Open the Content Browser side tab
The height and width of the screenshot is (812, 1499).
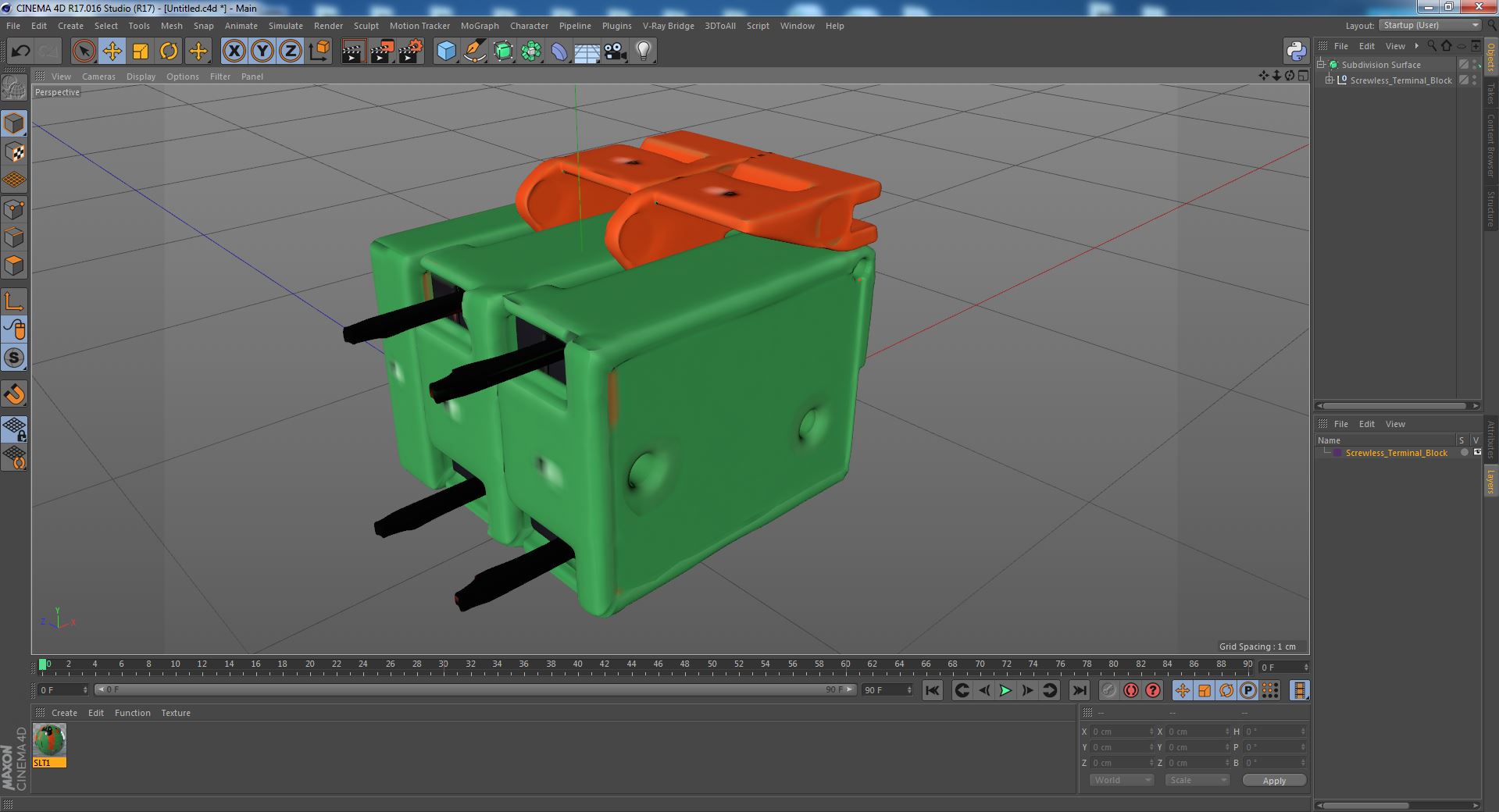[1490, 144]
